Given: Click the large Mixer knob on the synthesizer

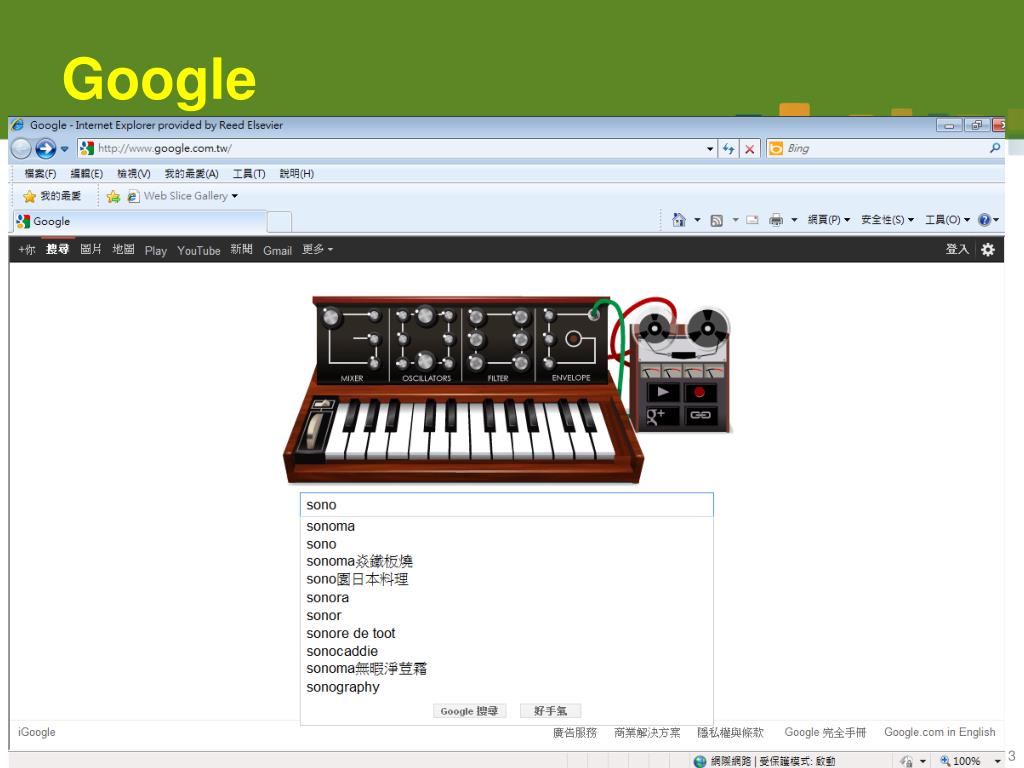Looking at the screenshot, I should click(331, 319).
